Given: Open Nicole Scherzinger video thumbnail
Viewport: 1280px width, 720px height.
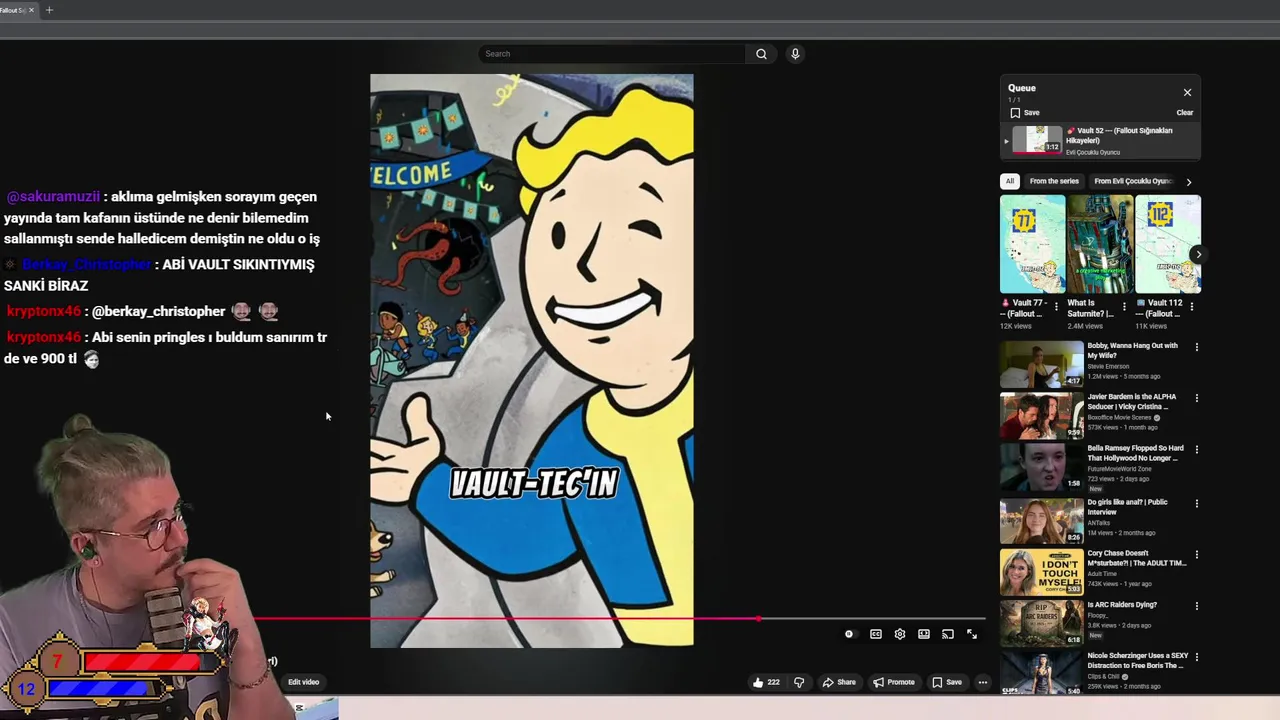Looking at the screenshot, I should (x=1041, y=672).
